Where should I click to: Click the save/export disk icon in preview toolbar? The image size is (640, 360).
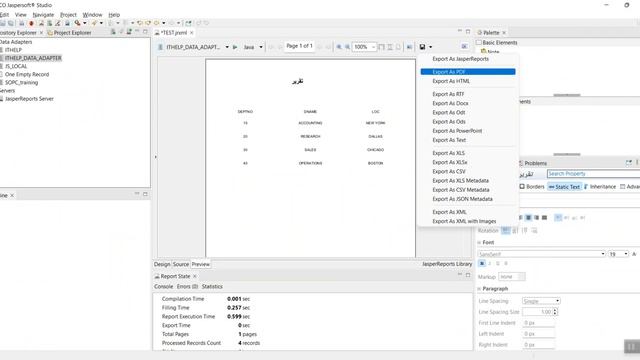422,47
